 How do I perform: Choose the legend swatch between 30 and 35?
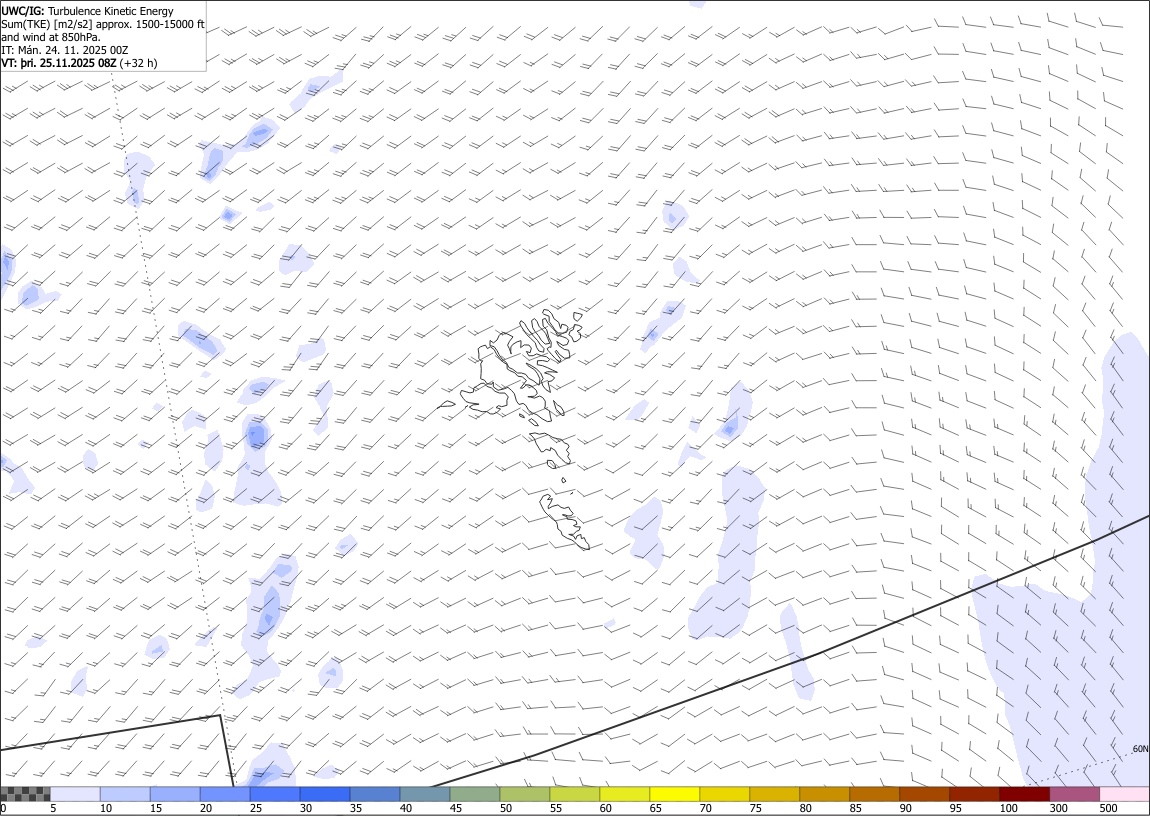pos(325,794)
